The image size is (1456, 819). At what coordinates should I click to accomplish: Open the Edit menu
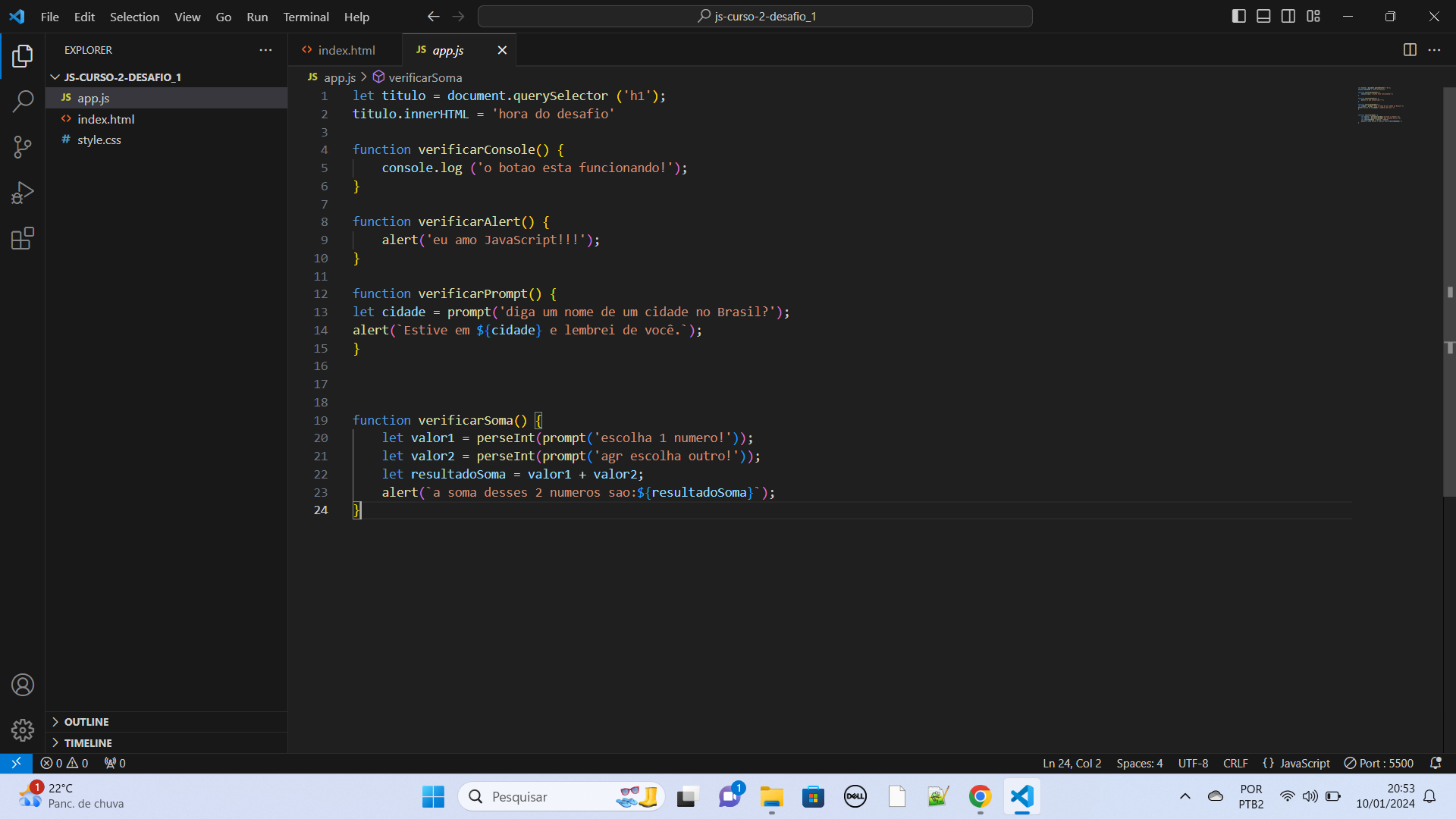click(x=84, y=17)
